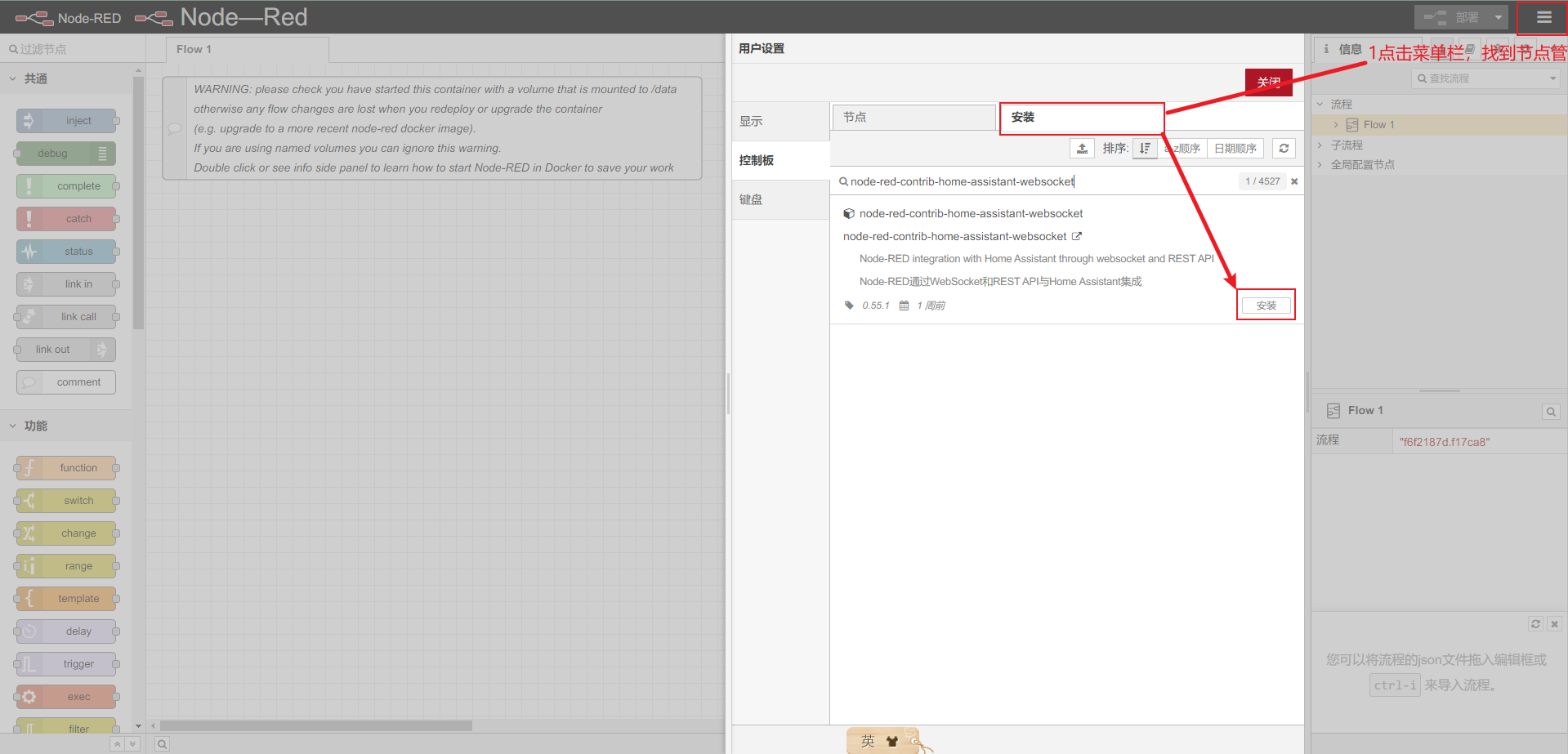Select 键盘 in user settings sidebar
The image size is (1568, 754).
point(780,199)
